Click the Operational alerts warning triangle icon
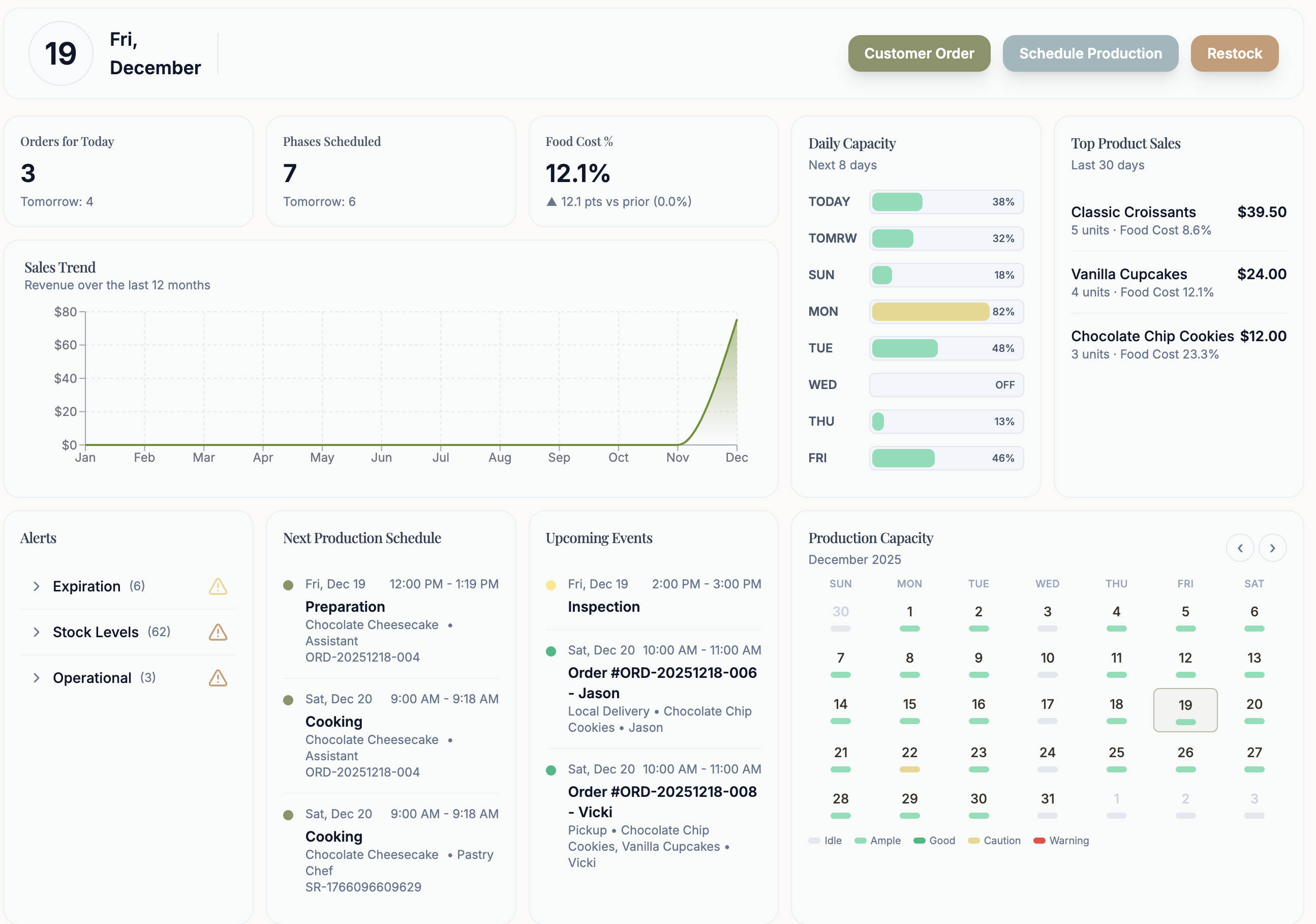 219,678
